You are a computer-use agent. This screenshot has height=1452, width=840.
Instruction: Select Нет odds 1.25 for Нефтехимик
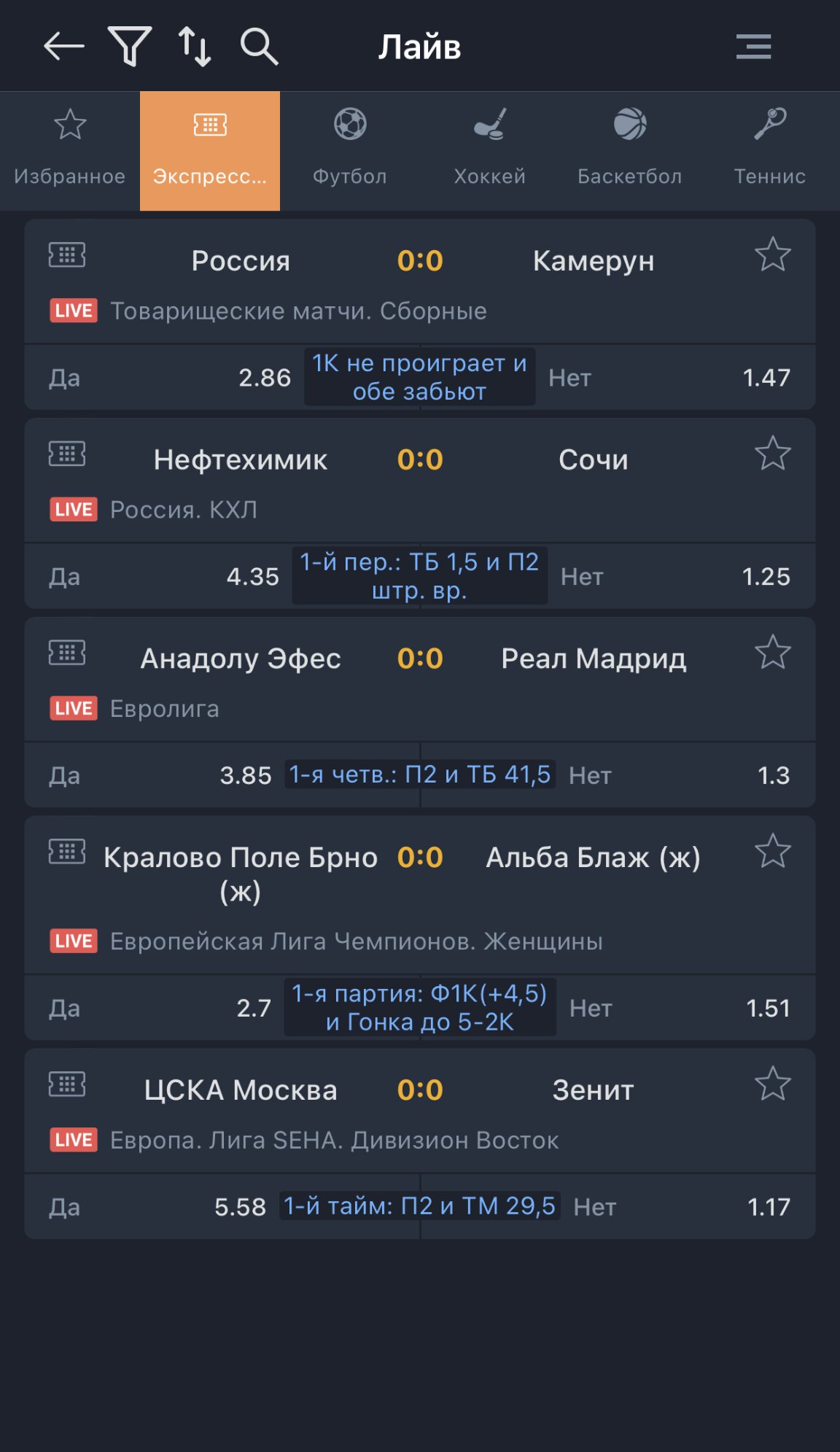coord(678,577)
